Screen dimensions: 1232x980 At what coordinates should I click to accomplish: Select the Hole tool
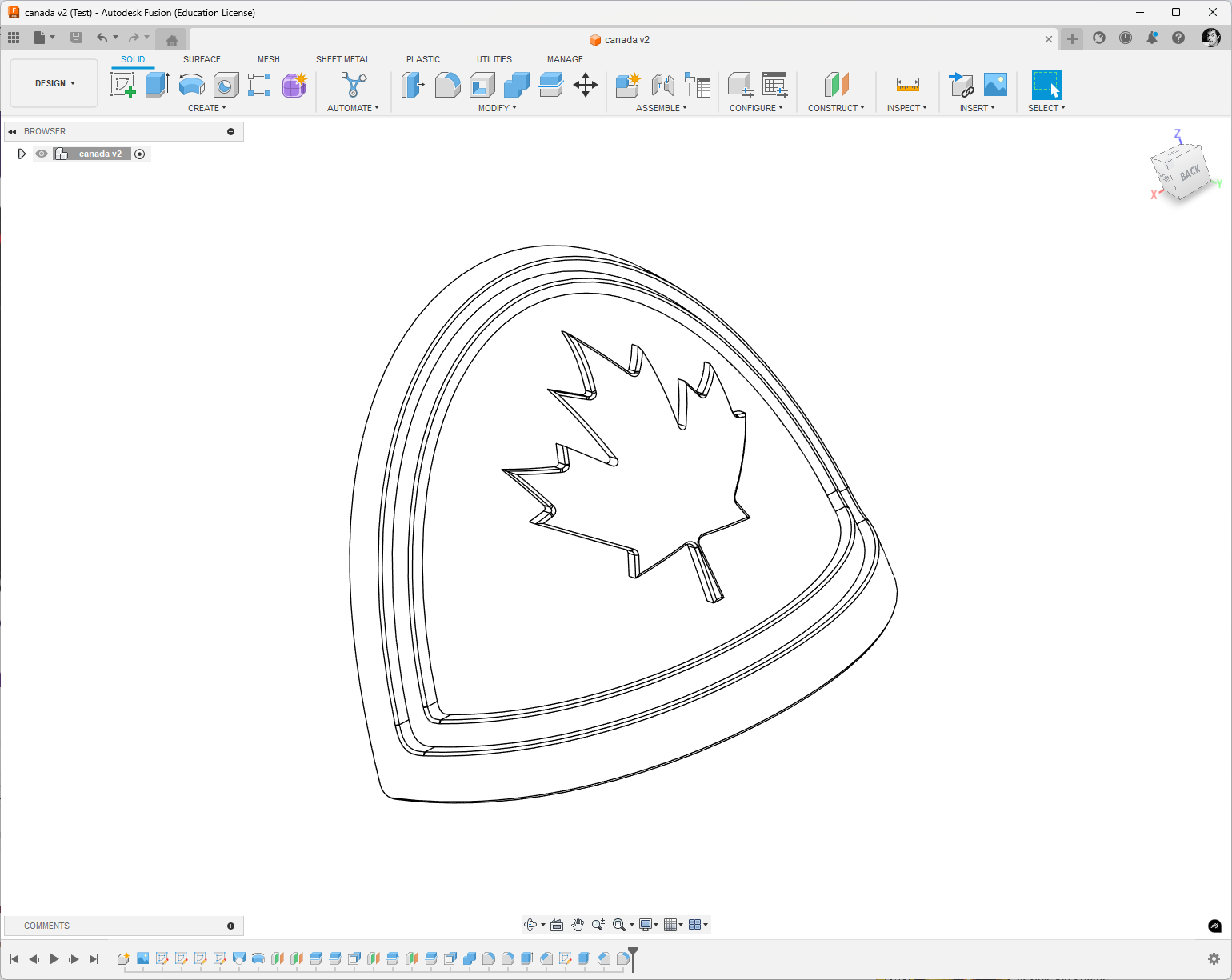[226, 84]
